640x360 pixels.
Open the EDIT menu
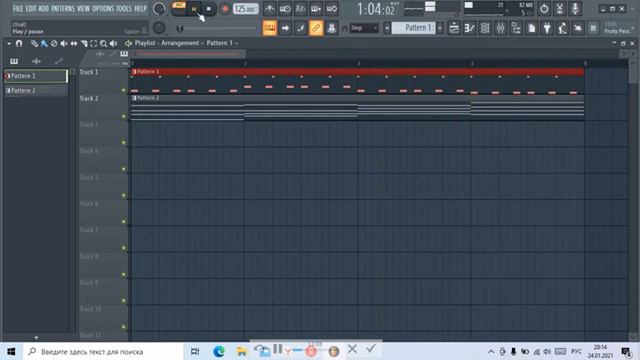[31, 9]
